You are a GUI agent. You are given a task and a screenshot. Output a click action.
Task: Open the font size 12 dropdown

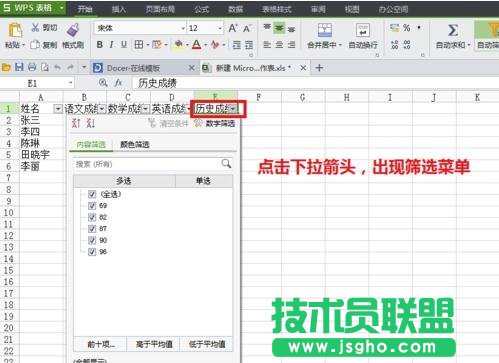[220, 28]
